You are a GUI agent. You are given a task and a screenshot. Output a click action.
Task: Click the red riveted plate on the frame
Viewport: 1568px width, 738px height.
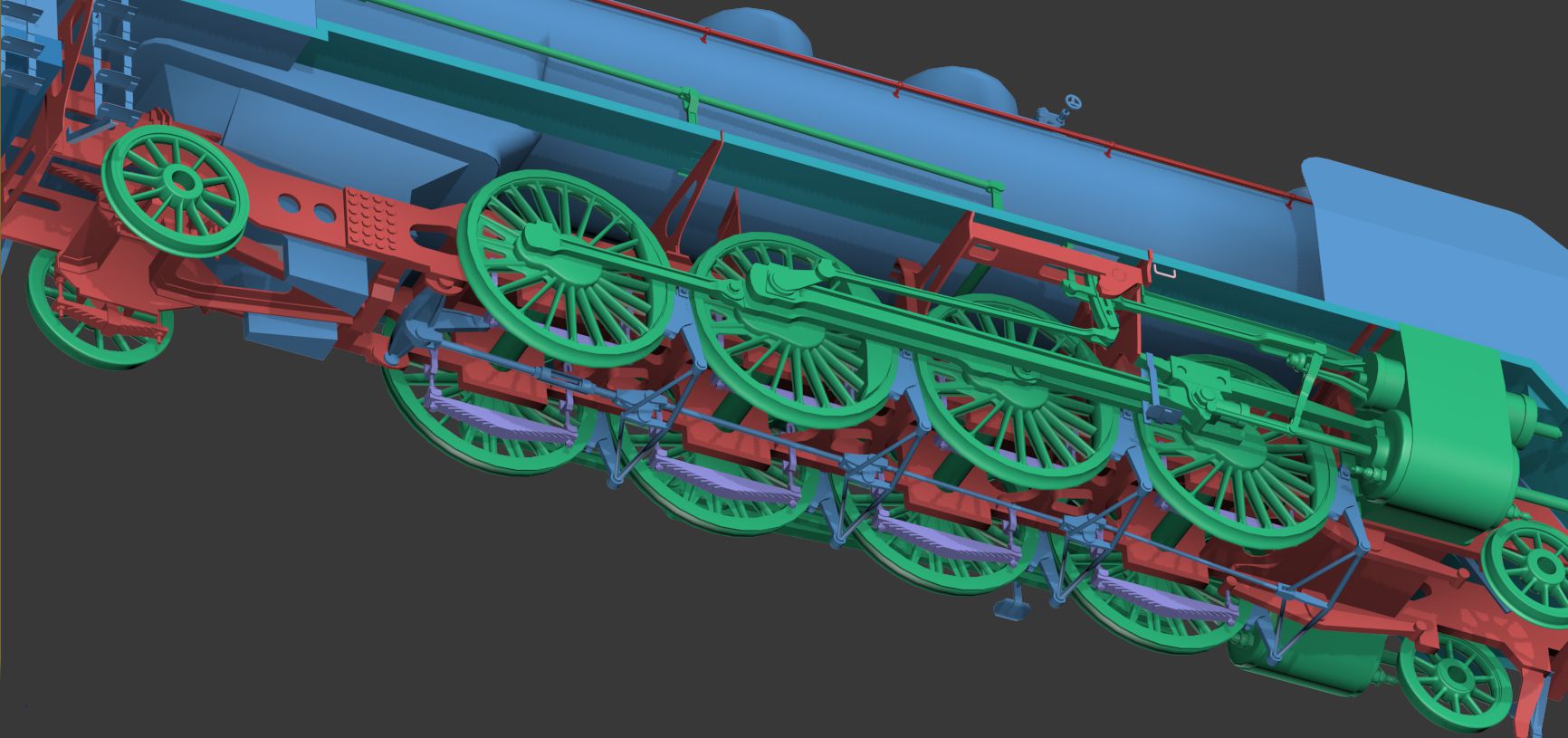[x=371, y=218]
